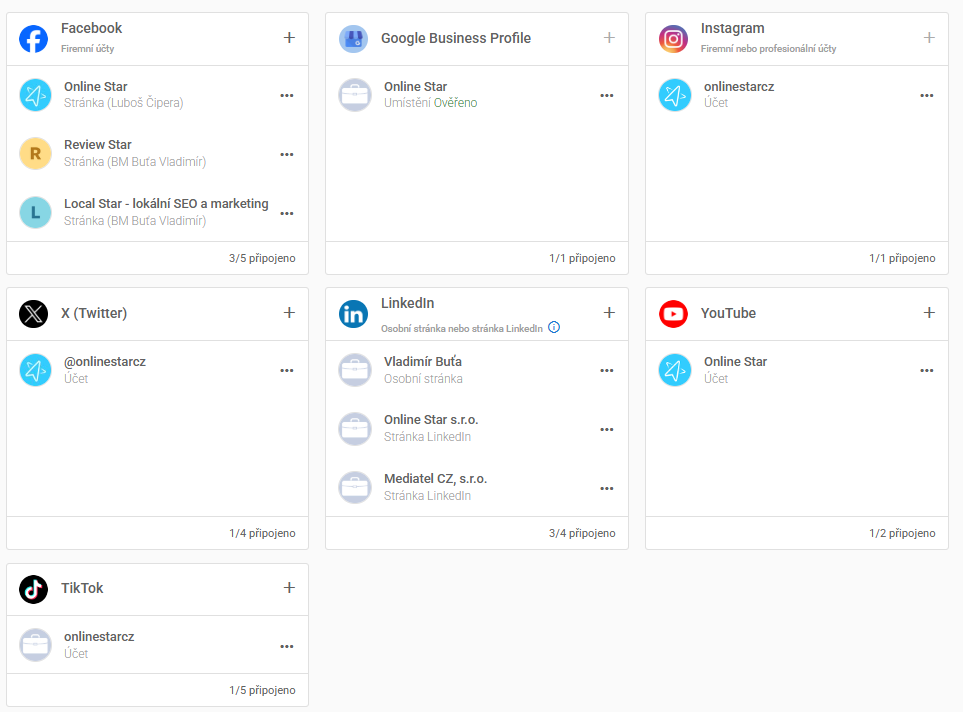Select onlinestarcz under Instagram

coord(739,87)
